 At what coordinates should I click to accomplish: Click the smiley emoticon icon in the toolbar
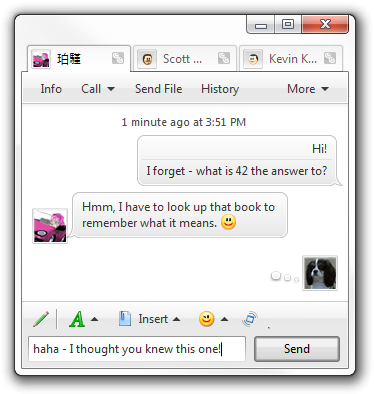[206, 319]
